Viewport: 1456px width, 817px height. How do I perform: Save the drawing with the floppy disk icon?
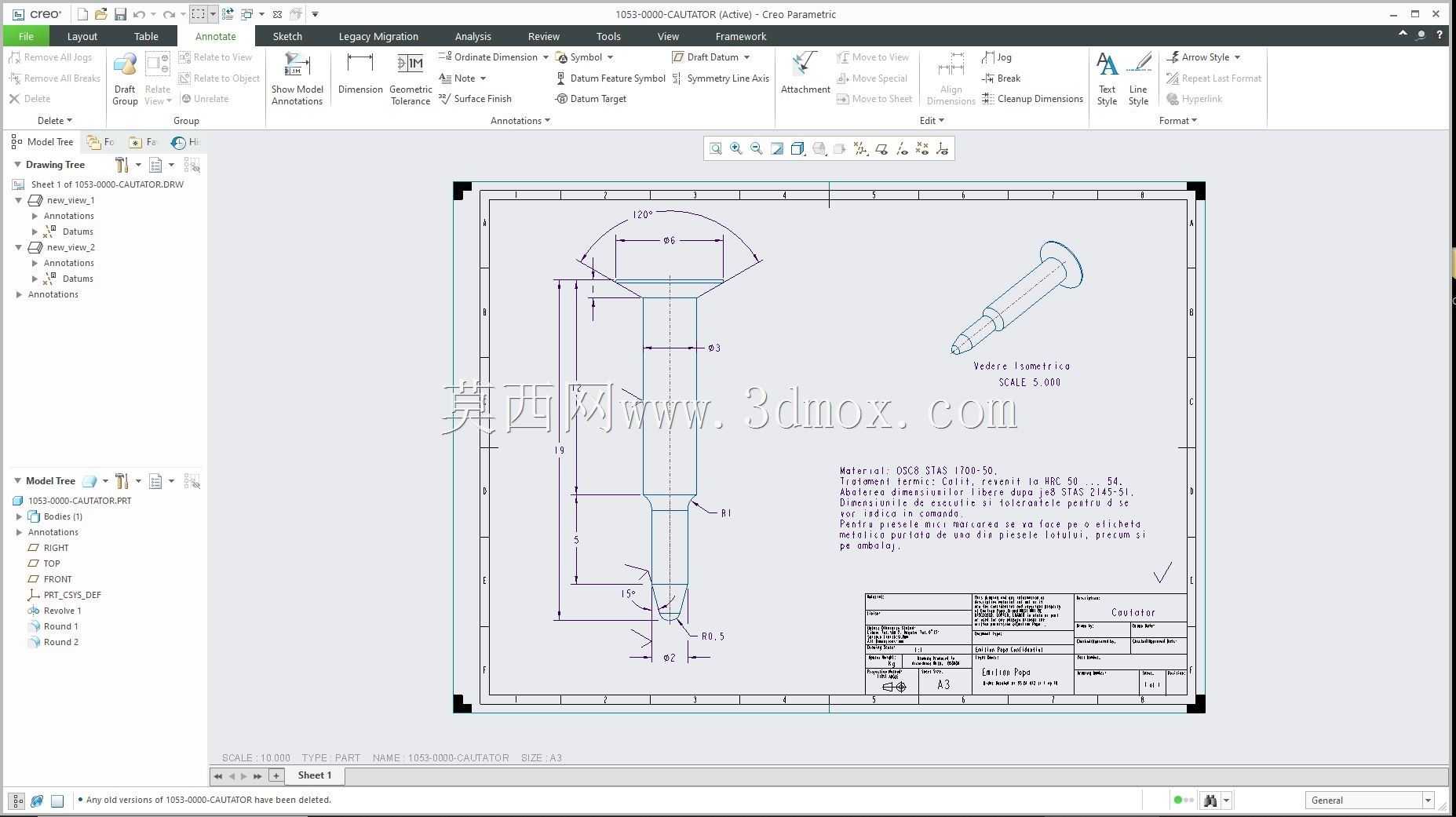[x=120, y=14]
